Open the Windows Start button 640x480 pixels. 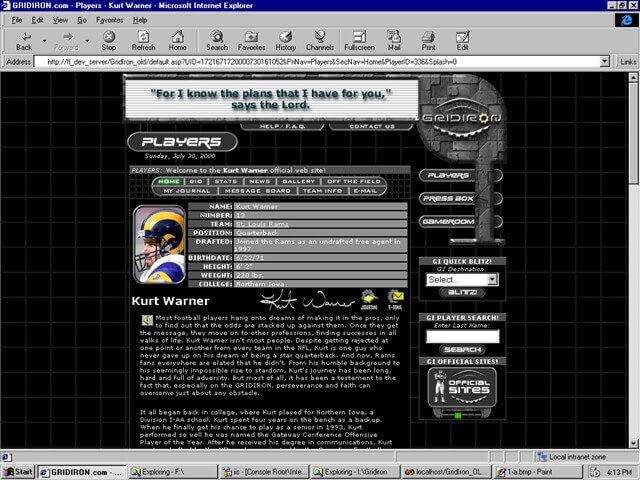18,472
